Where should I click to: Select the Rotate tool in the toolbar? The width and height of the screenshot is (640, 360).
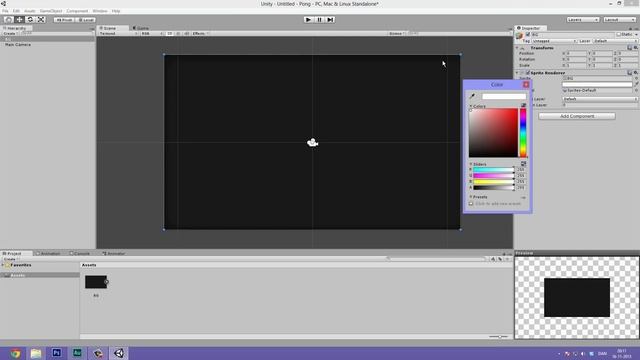pyautogui.click(x=30, y=20)
